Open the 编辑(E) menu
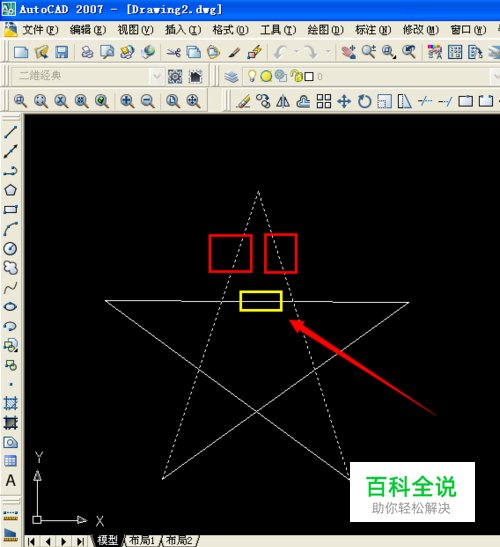The height and width of the screenshot is (547, 500). [88, 30]
